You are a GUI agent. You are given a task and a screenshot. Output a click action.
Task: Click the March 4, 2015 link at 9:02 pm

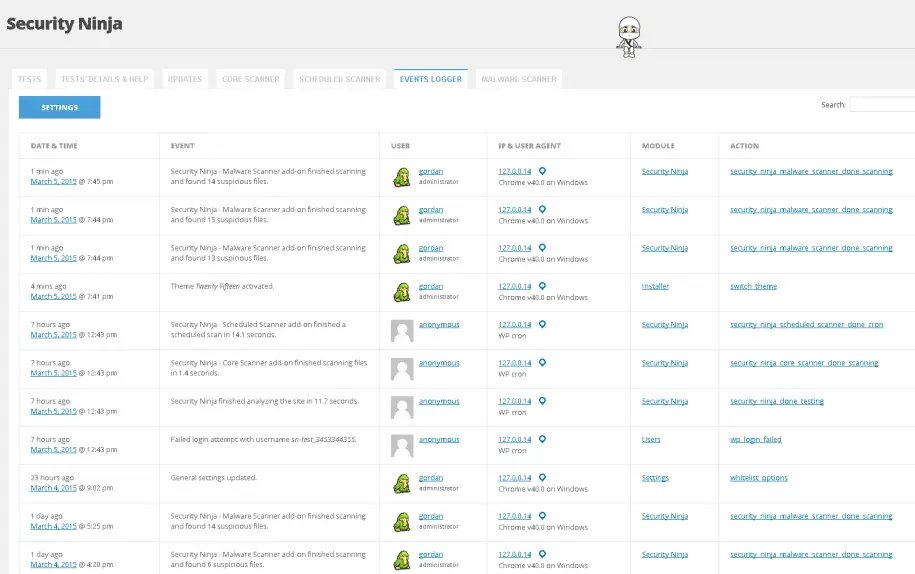click(x=54, y=488)
